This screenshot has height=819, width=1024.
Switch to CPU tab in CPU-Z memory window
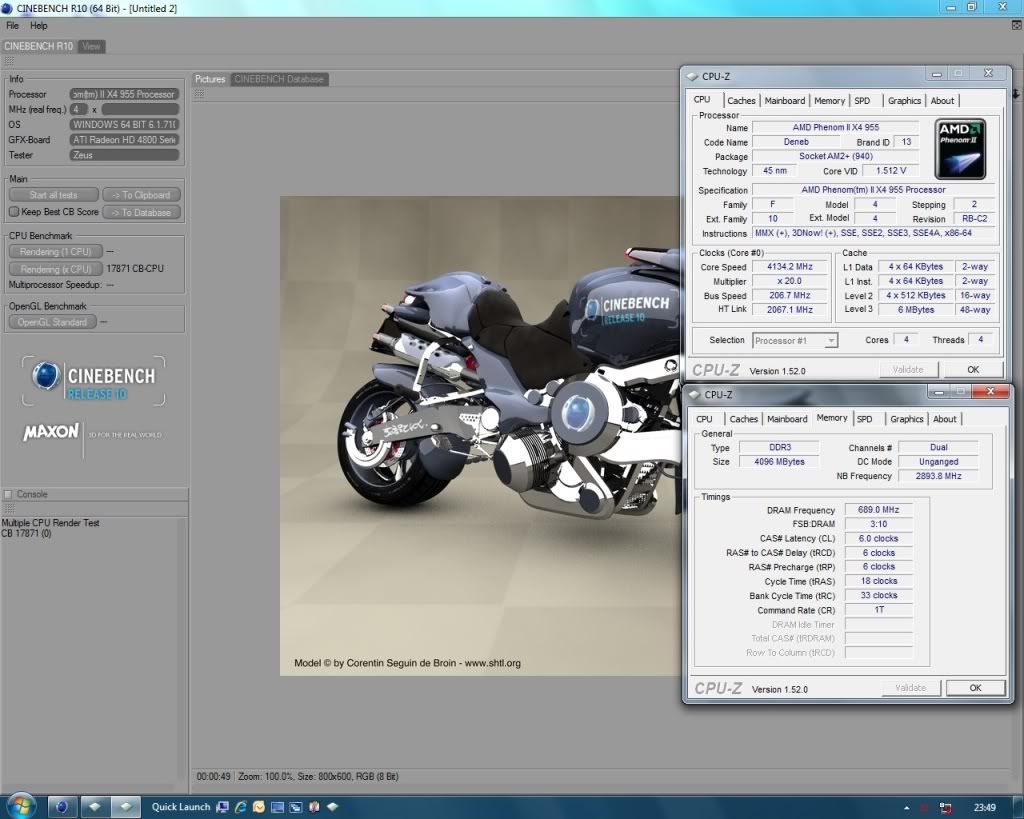click(x=704, y=419)
